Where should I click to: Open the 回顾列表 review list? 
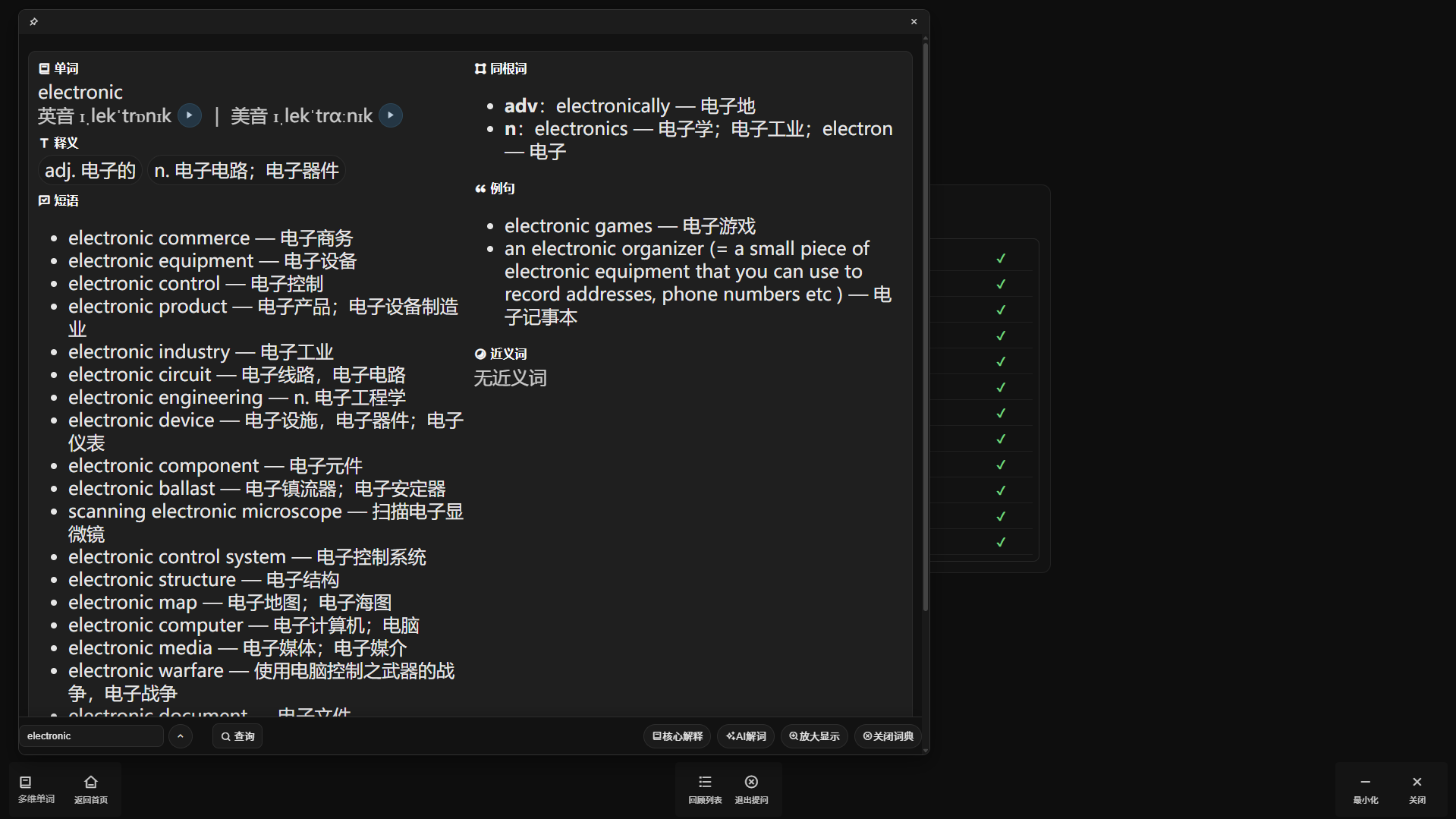[x=705, y=789]
